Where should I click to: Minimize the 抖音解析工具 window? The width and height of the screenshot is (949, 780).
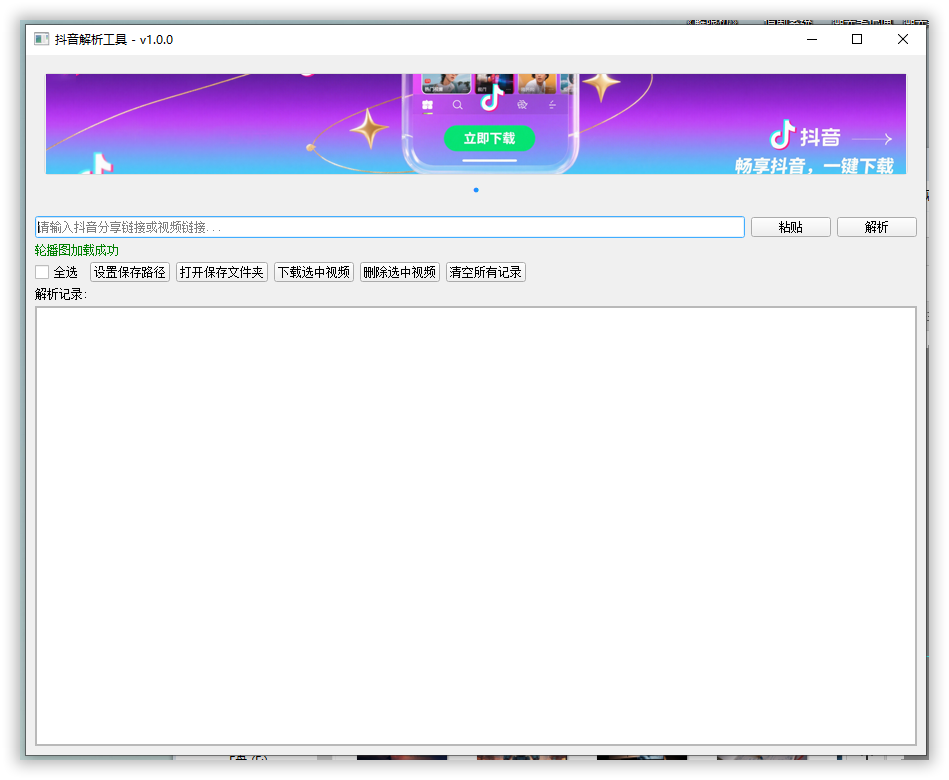pyautogui.click(x=812, y=39)
